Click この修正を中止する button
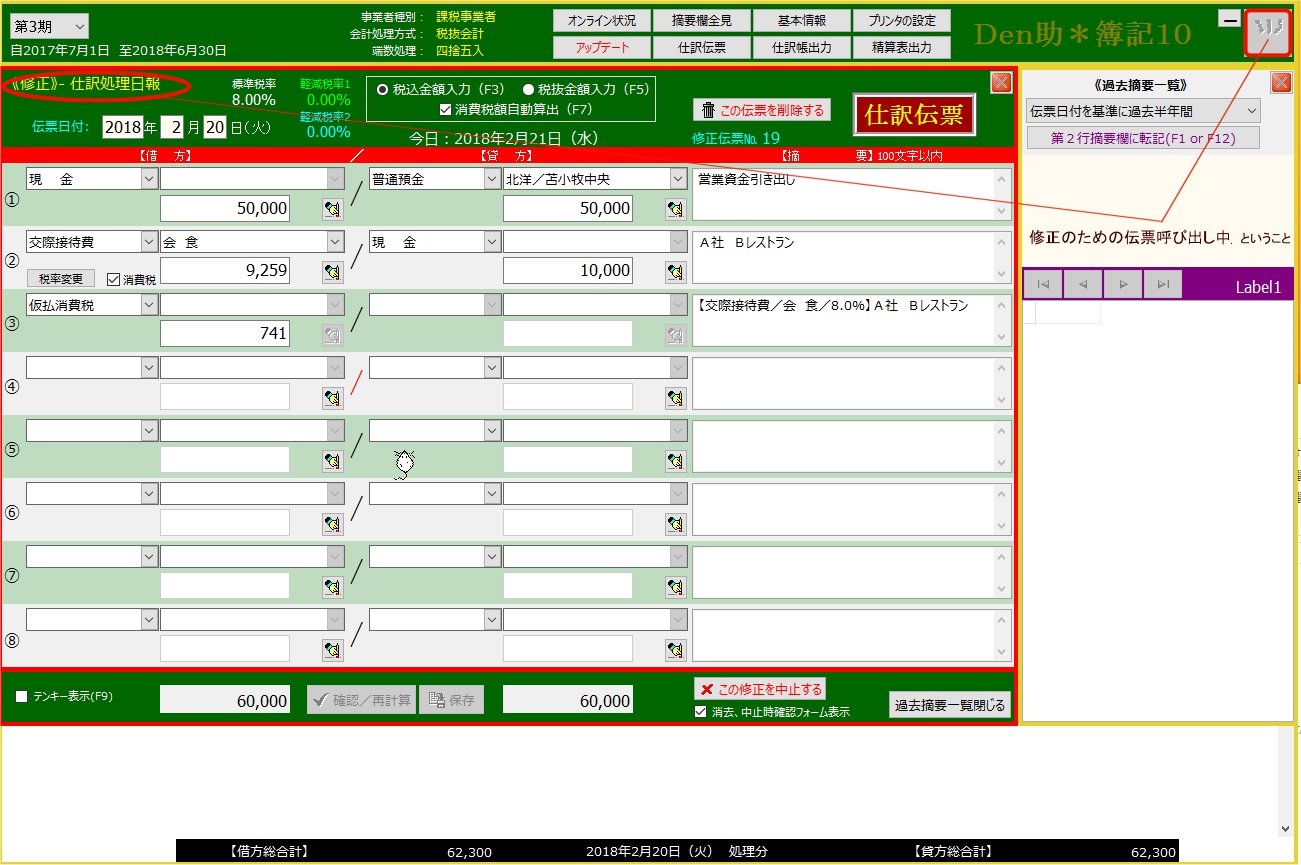The width and height of the screenshot is (1301, 865). (760, 689)
